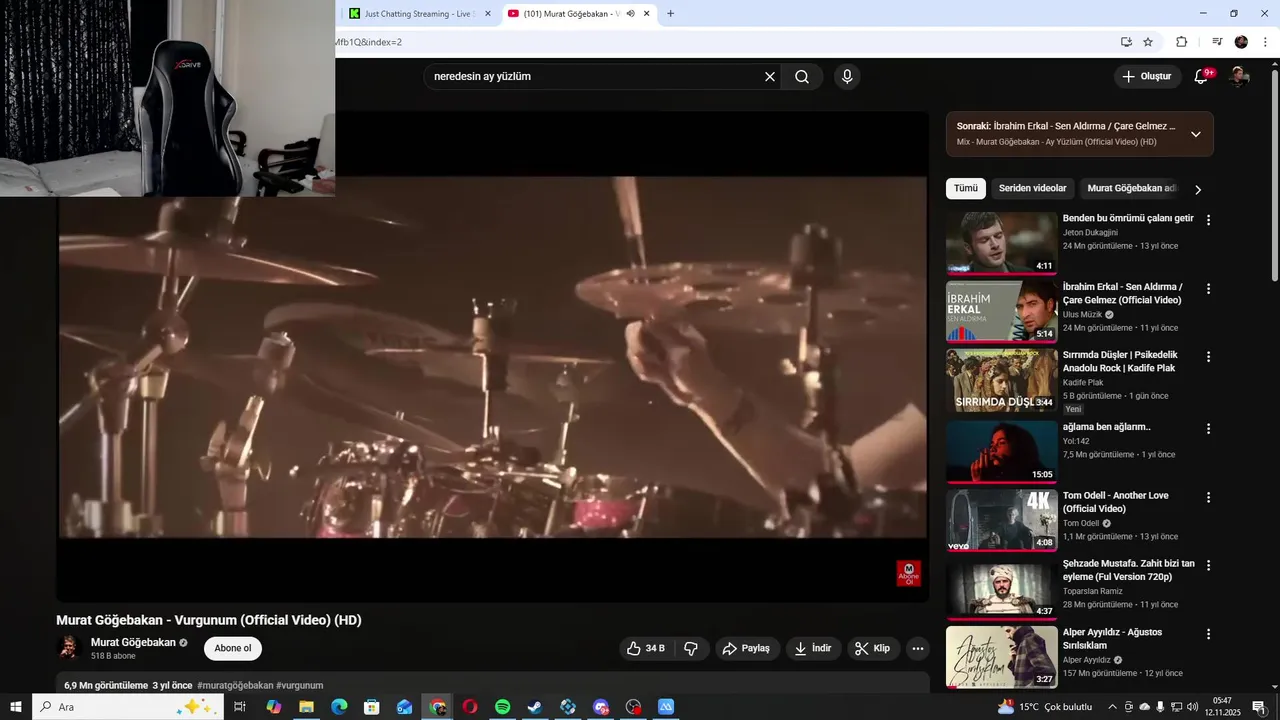
Task: Open Benden bu ömrümü çalanı getir thumbnail
Action: click(x=1001, y=243)
